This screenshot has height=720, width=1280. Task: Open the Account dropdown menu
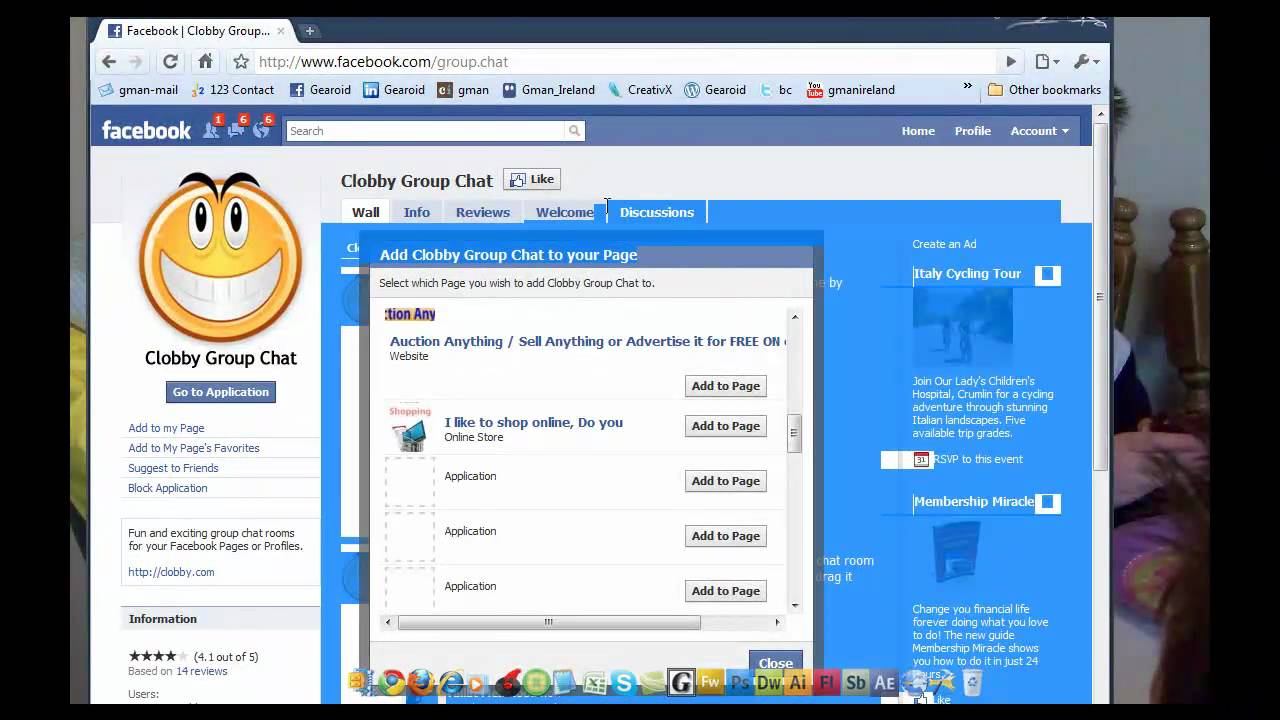(1039, 131)
